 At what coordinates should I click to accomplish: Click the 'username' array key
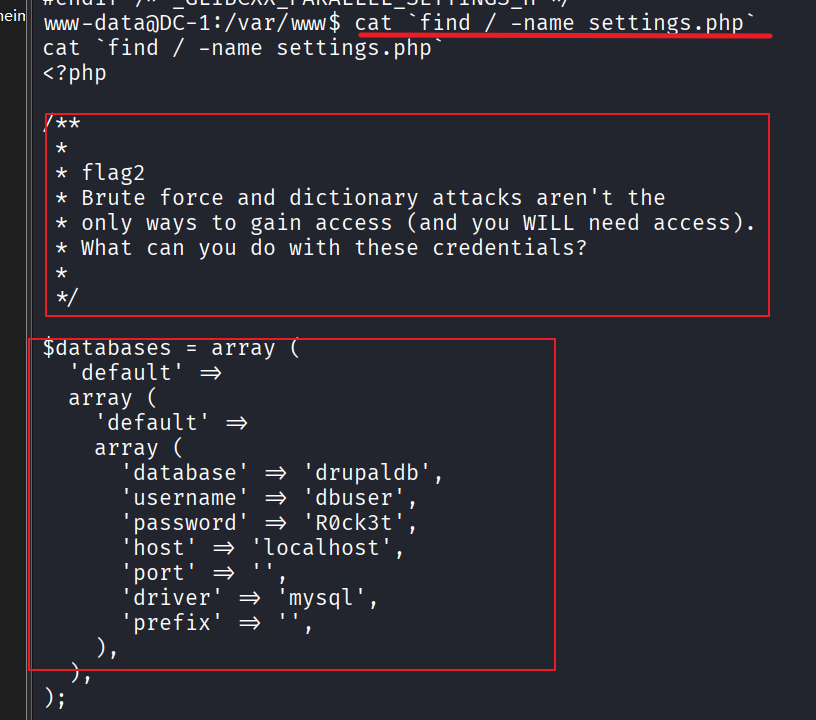[x=184, y=497]
